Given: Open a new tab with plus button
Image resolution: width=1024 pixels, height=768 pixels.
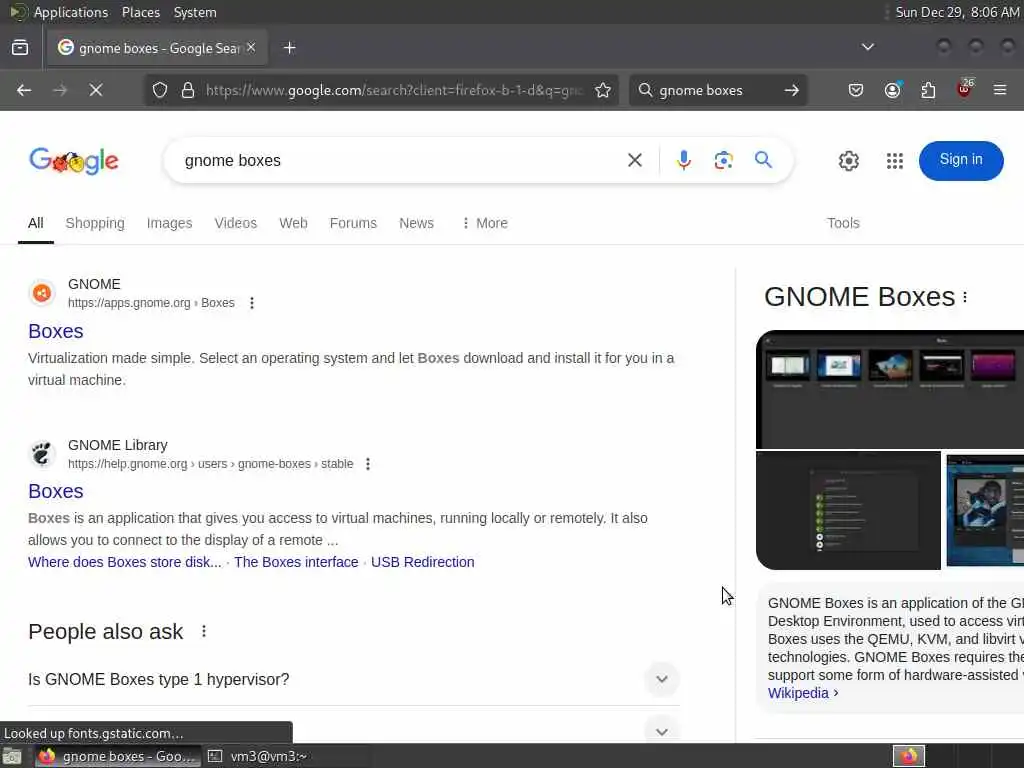Looking at the screenshot, I should (x=289, y=48).
